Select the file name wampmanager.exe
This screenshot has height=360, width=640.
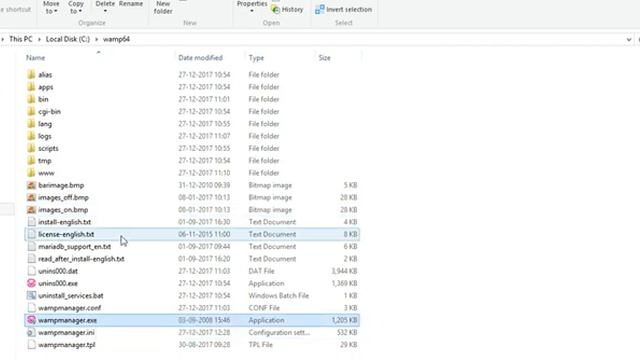[x=67, y=320]
